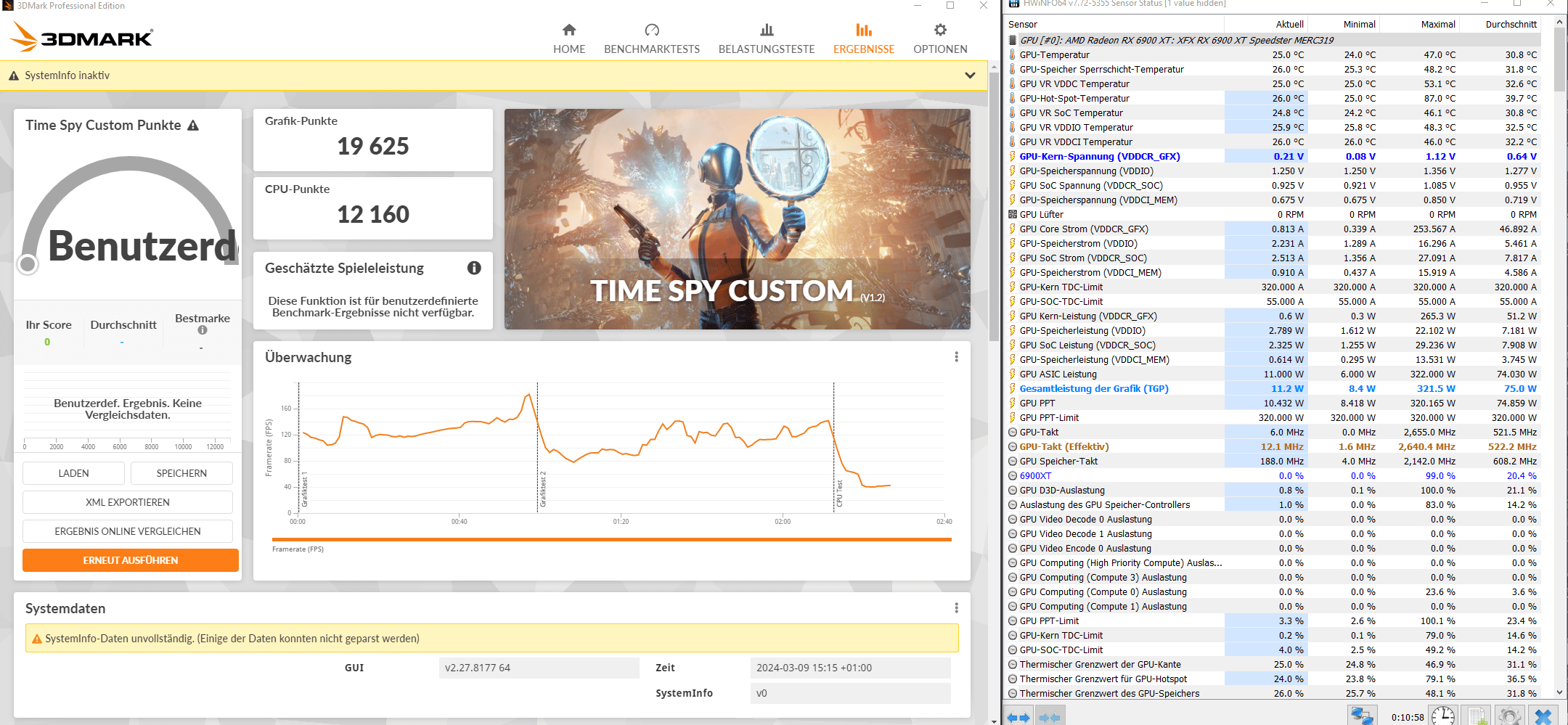Open the Systemdaten three-dot options menu
The image size is (1568, 725).
coord(956,608)
